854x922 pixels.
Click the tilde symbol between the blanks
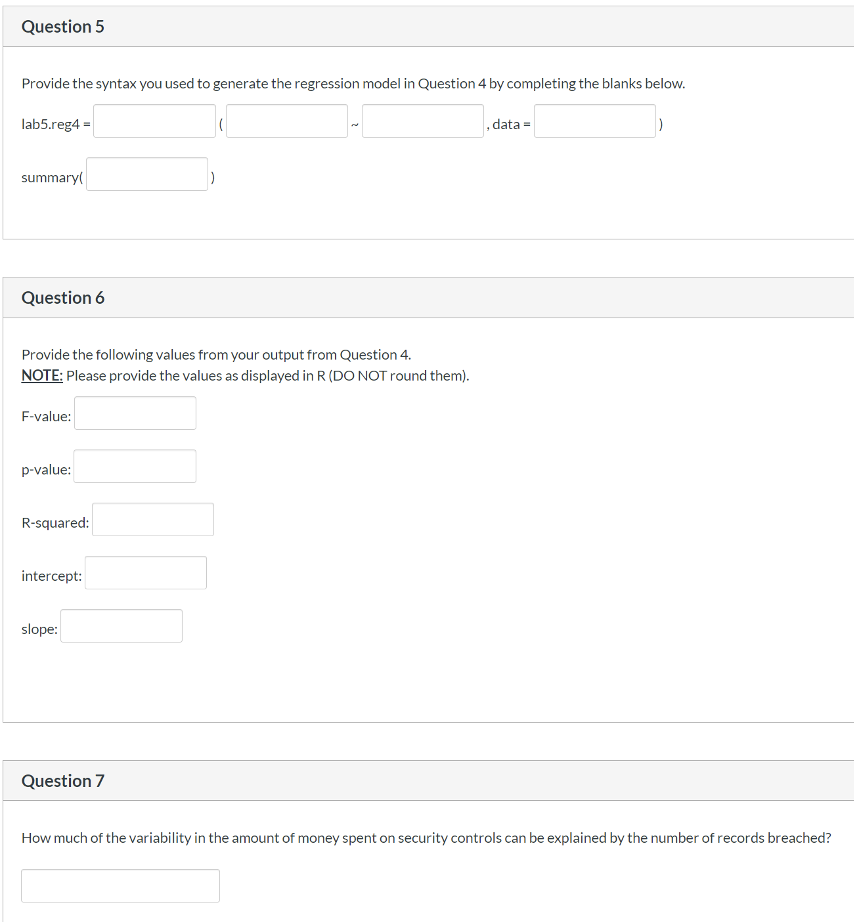click(355, 125)
